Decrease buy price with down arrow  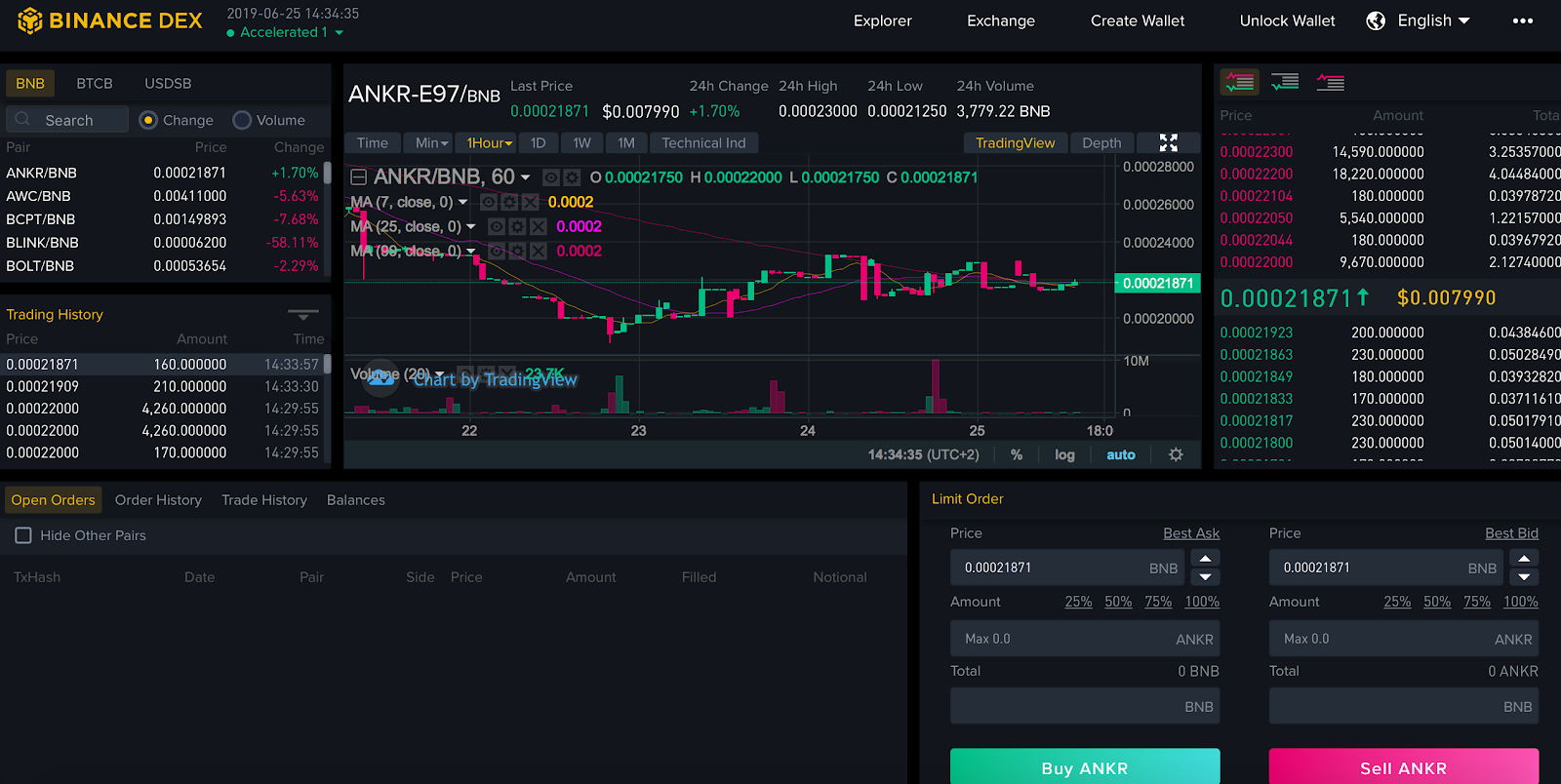coord(1205,577)
